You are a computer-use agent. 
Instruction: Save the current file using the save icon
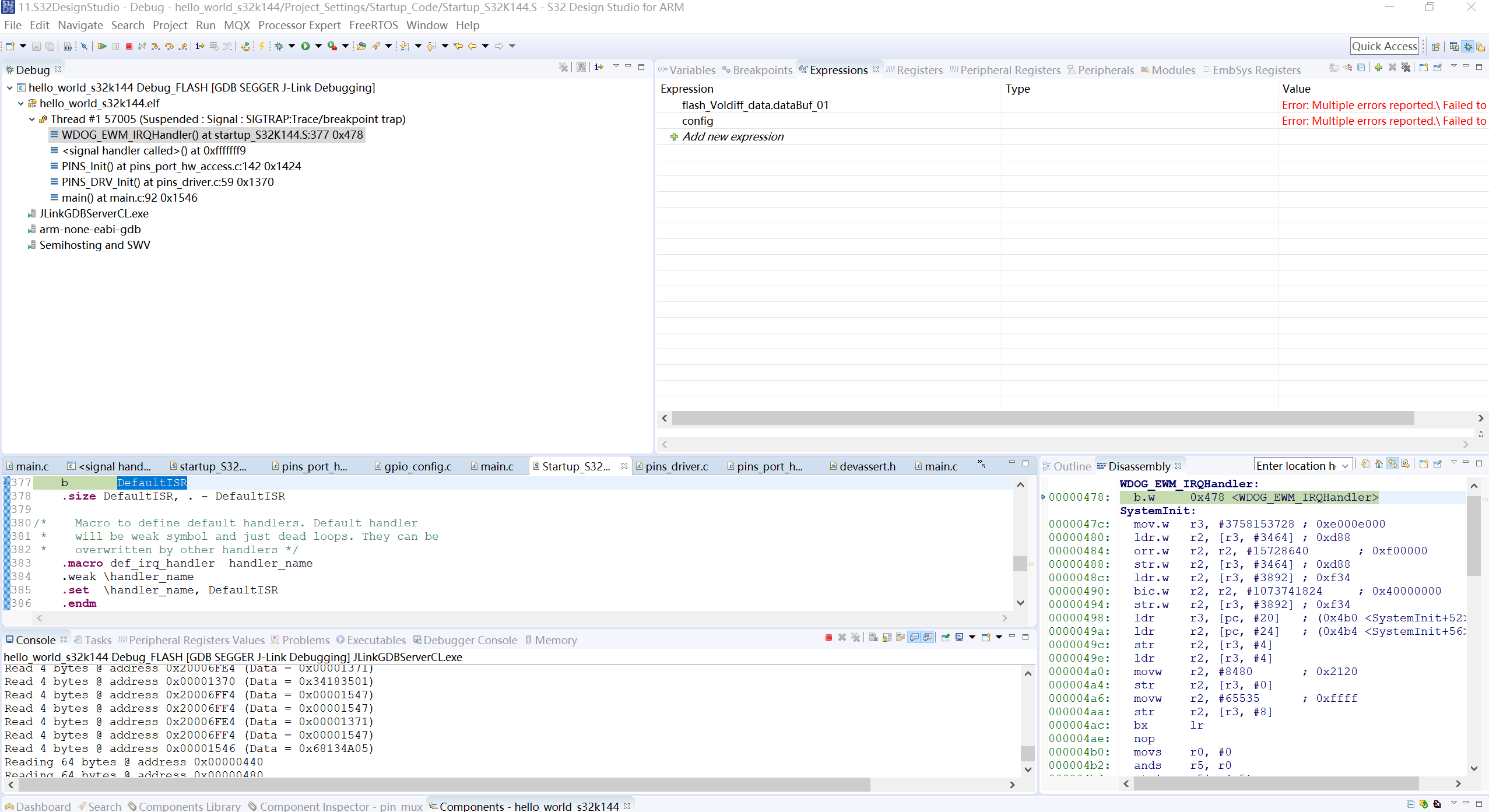pos(36,45)
